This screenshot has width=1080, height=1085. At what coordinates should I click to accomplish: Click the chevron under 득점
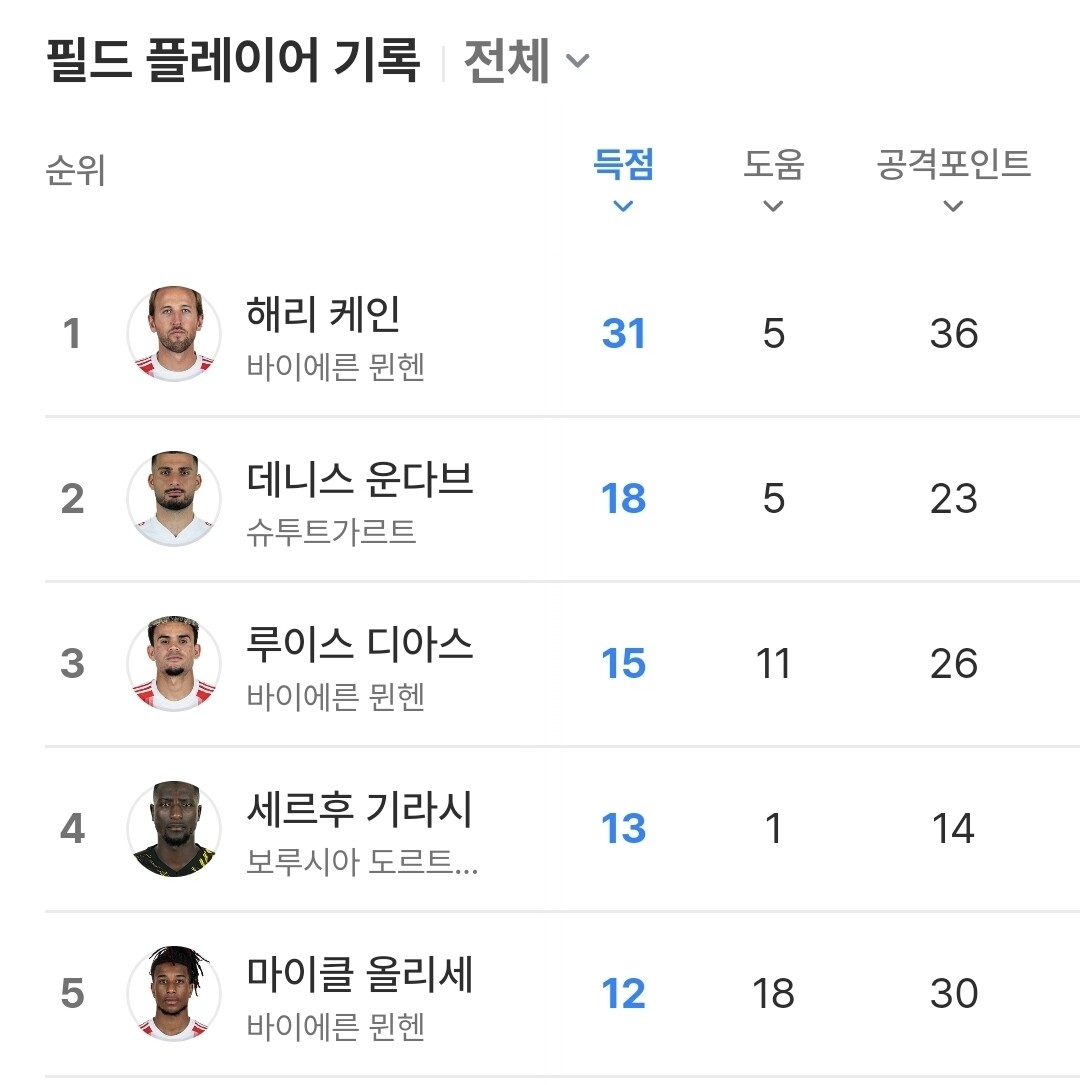pos(623,206)
